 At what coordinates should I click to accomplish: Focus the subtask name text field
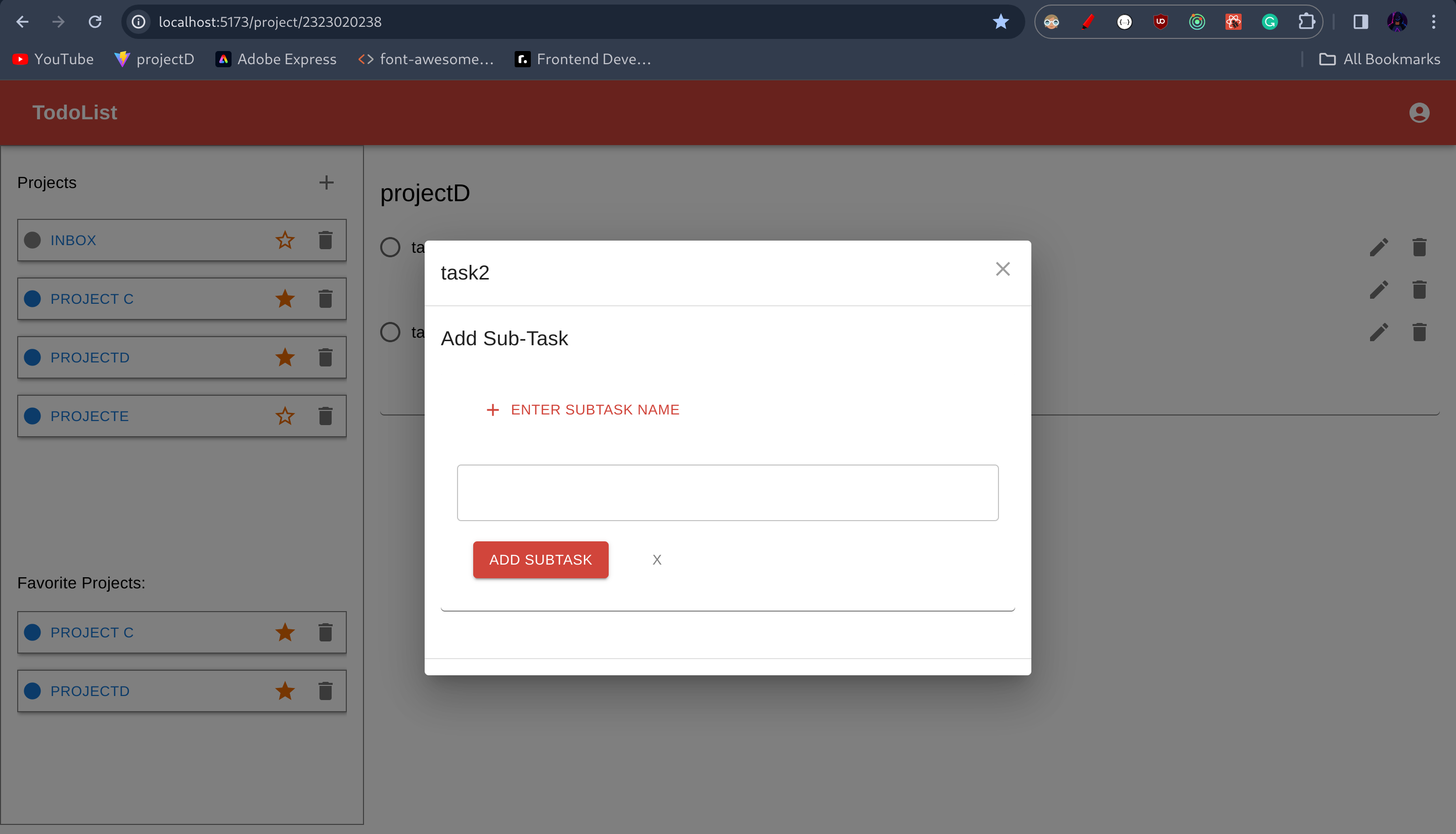click(x=727, y=493)
